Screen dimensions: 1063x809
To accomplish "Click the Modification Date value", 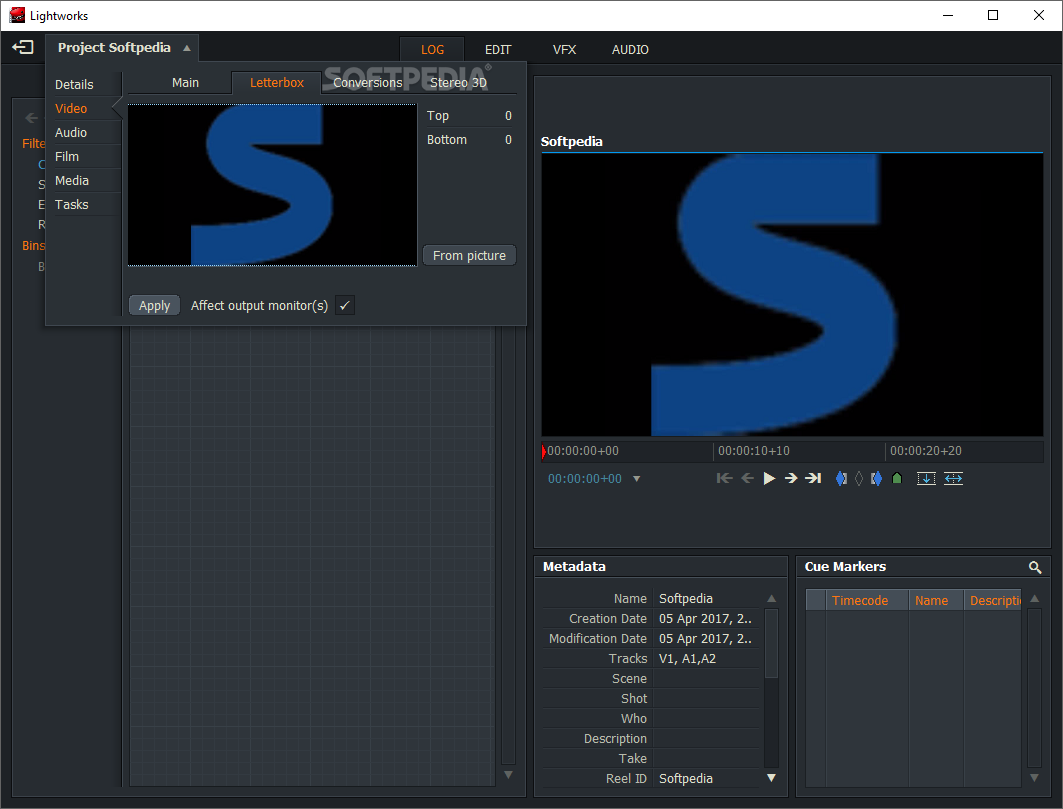I will coord(706,638).
